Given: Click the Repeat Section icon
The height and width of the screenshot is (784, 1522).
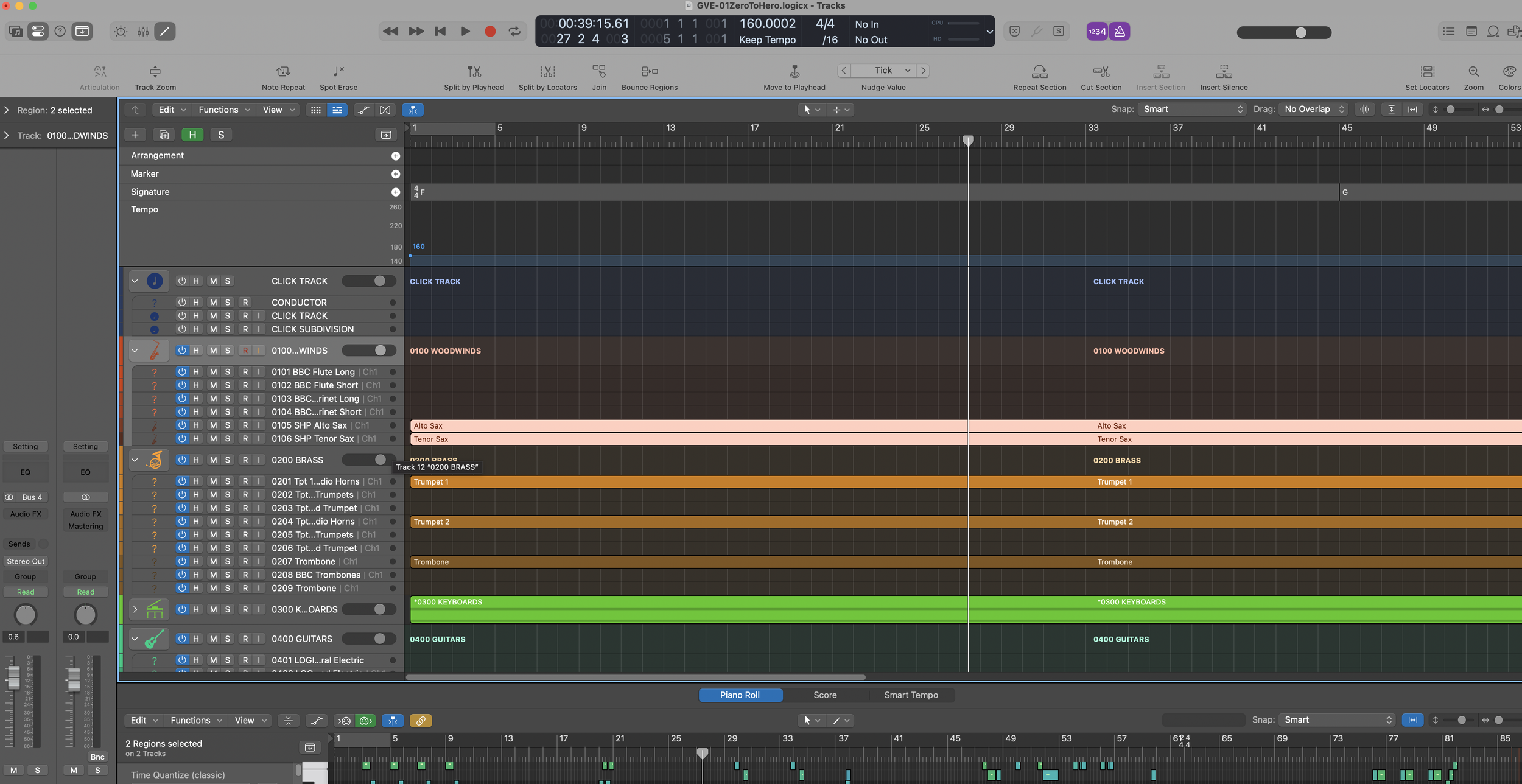Looking at the screenshot, I should click(1039, 72).
